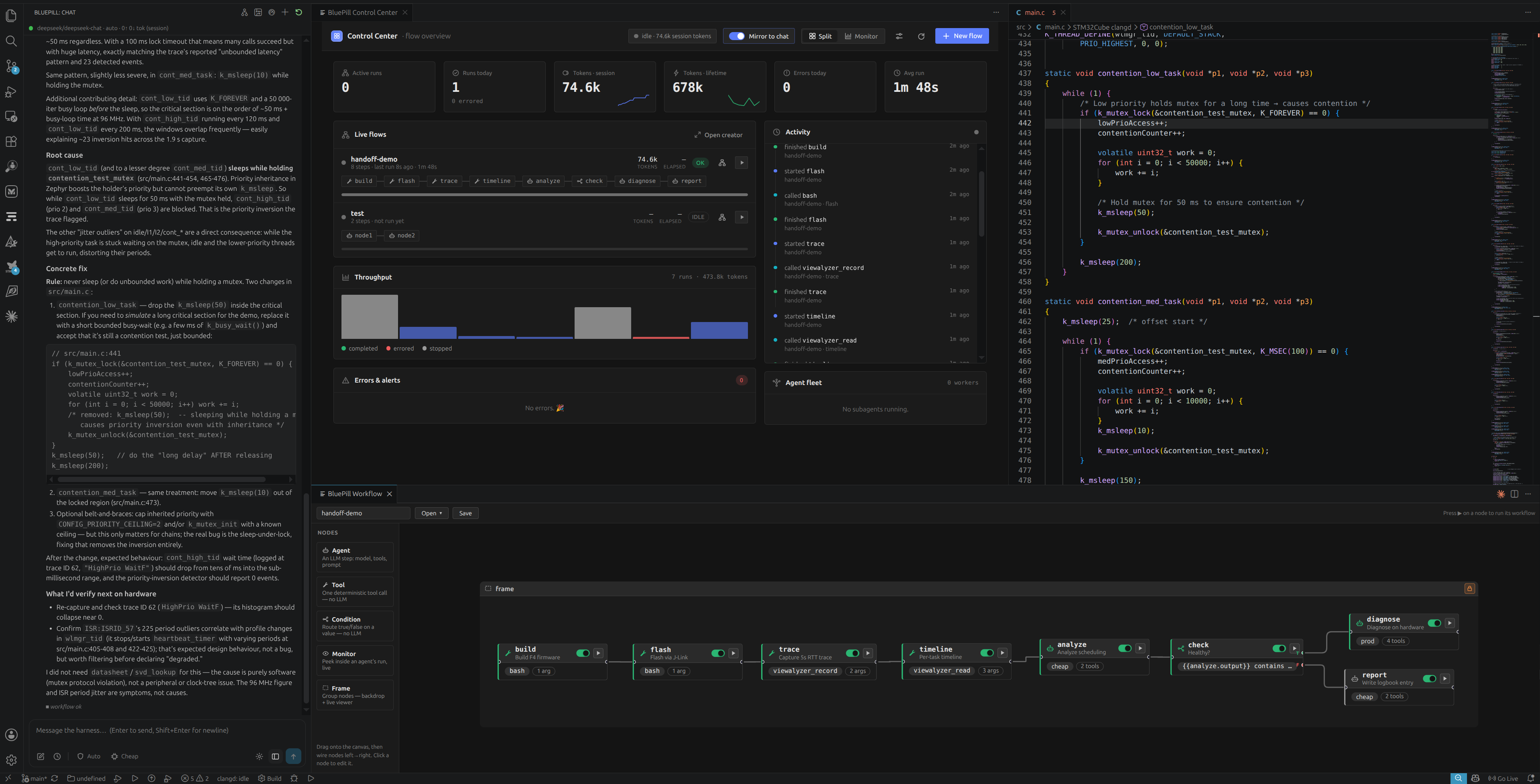Click the handoff-demo flow progress bar

point(544,194)
